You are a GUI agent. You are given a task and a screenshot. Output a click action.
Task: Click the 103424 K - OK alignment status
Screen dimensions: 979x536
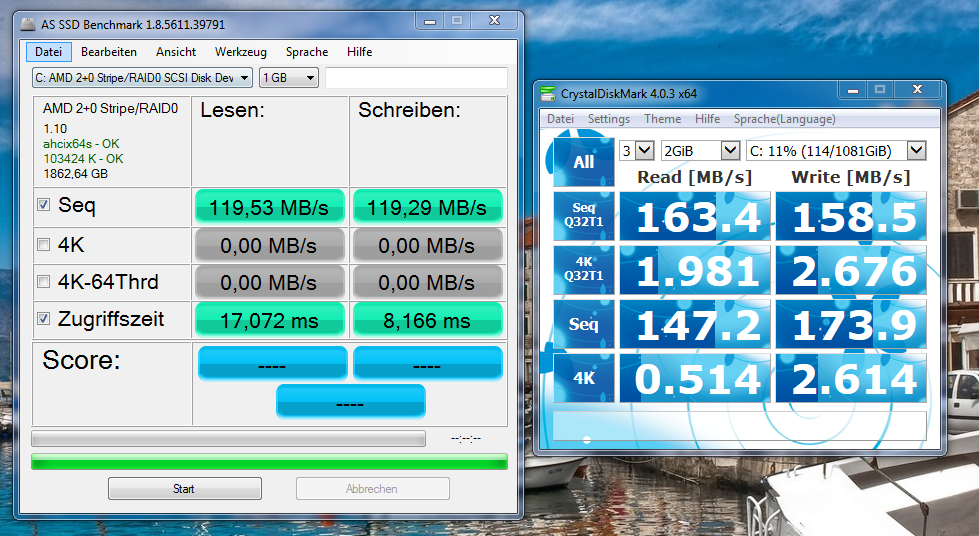83,159
